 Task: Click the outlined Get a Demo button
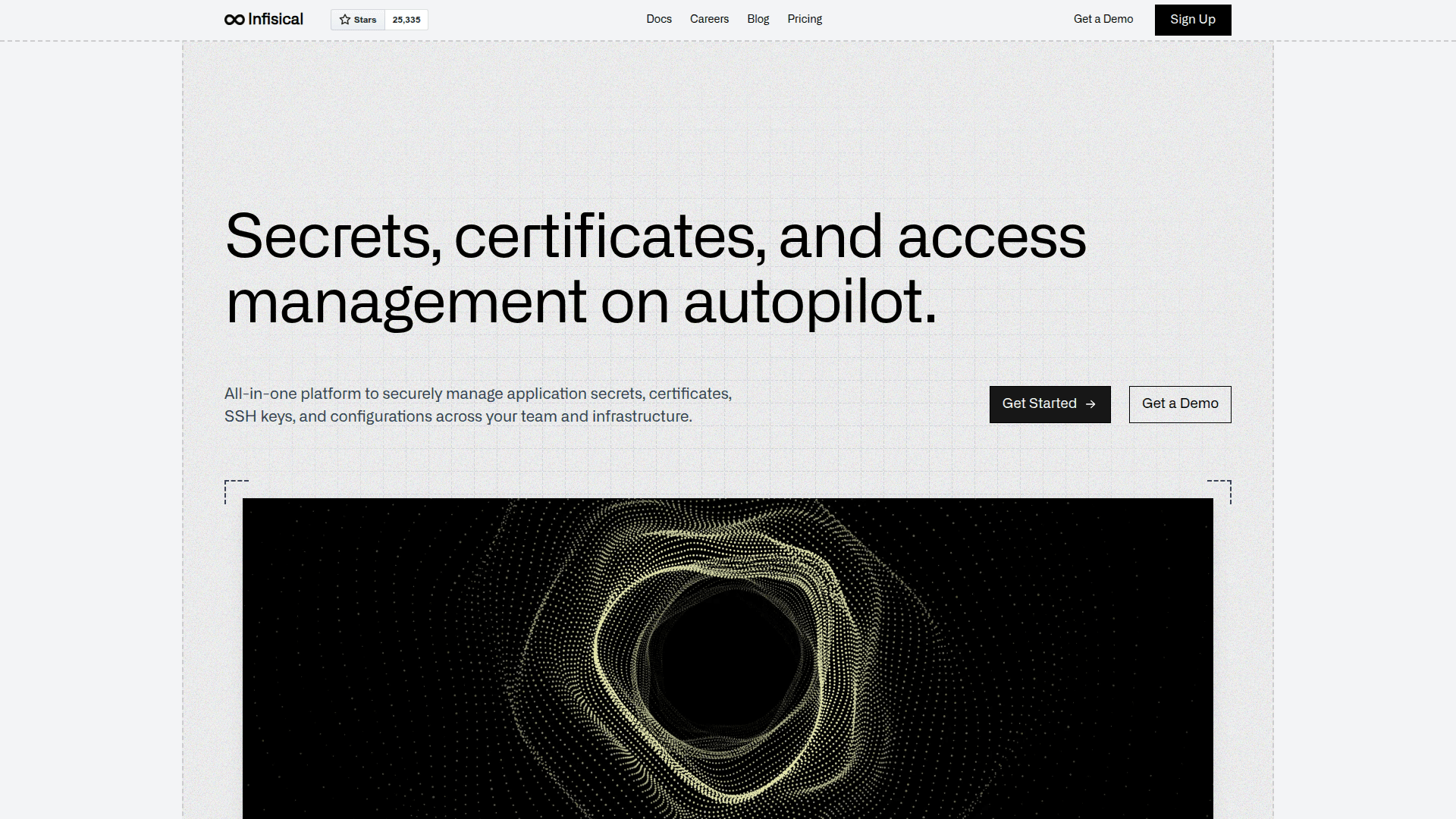click(1179, 404)
